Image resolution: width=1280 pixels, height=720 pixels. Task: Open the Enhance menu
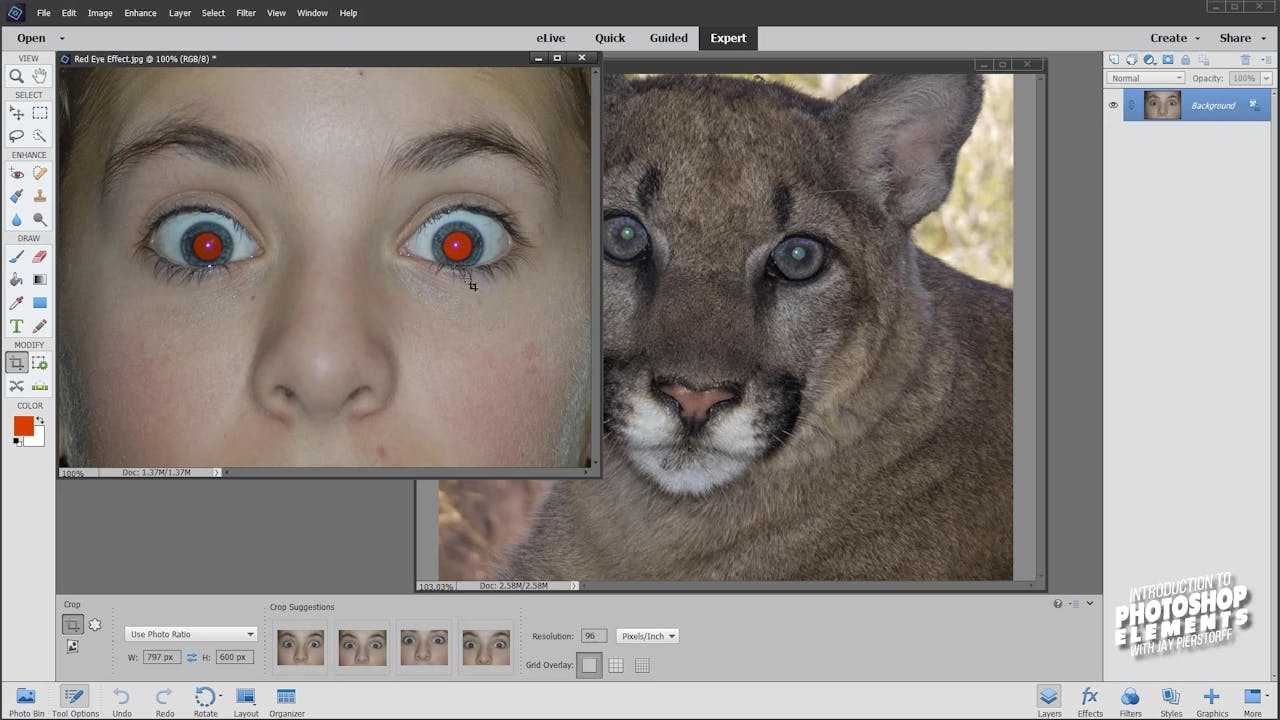pos(140,13)
